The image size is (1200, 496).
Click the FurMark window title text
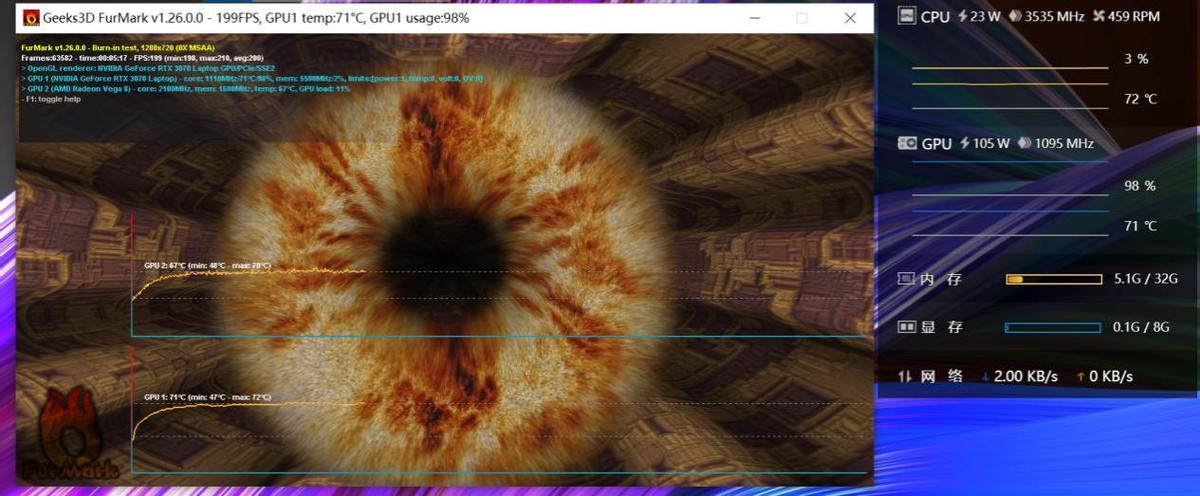click(256, 18)
